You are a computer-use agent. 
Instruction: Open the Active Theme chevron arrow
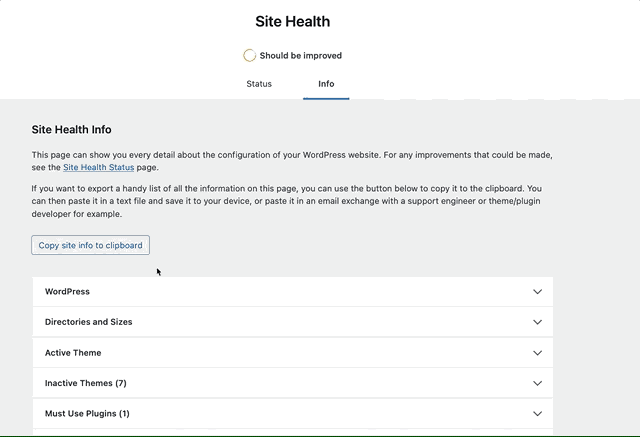tap(538, 353)
